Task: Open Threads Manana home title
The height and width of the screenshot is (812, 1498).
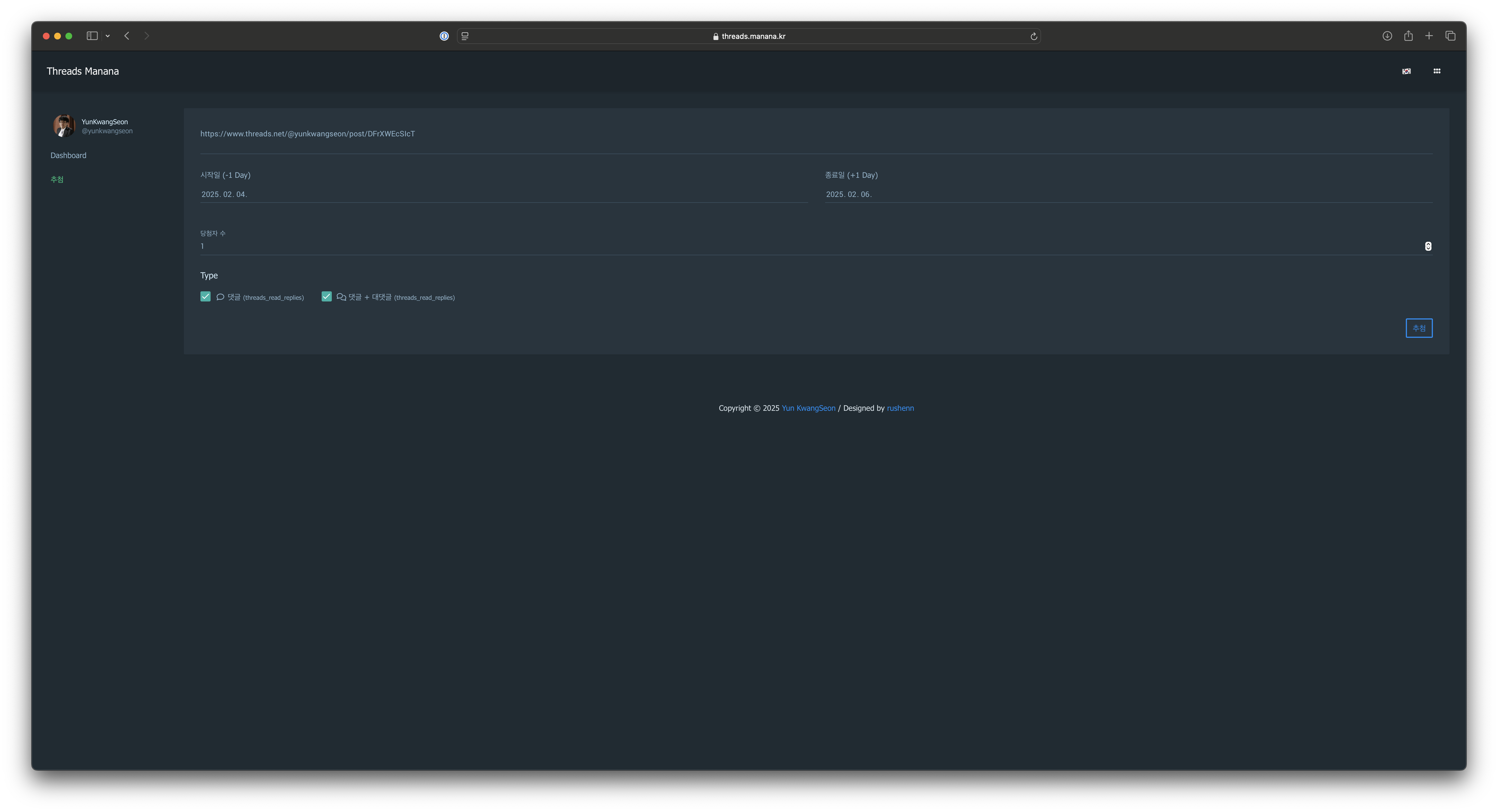Action: 83,71
